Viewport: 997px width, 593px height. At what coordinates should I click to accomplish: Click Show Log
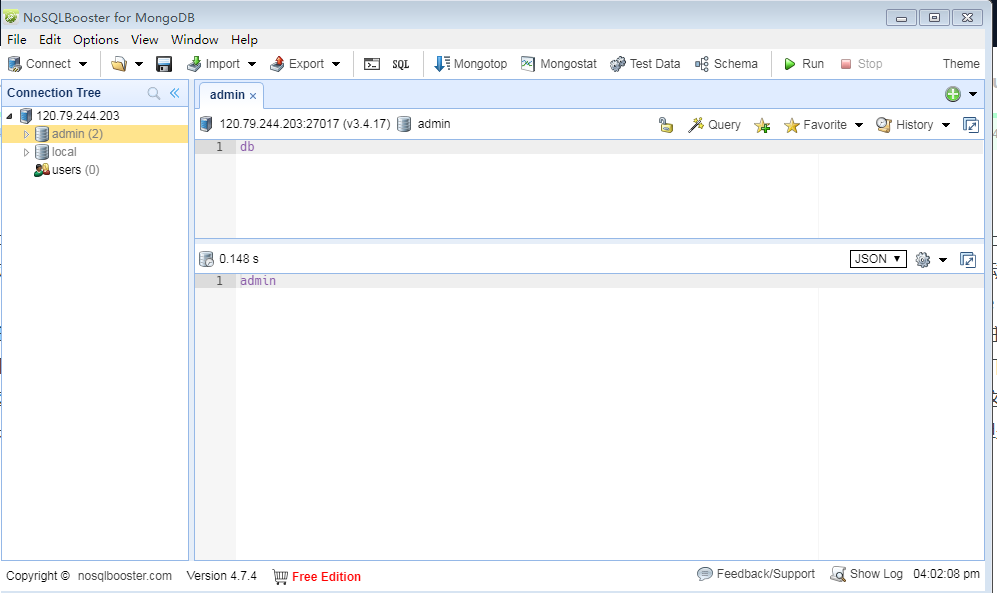867,574
